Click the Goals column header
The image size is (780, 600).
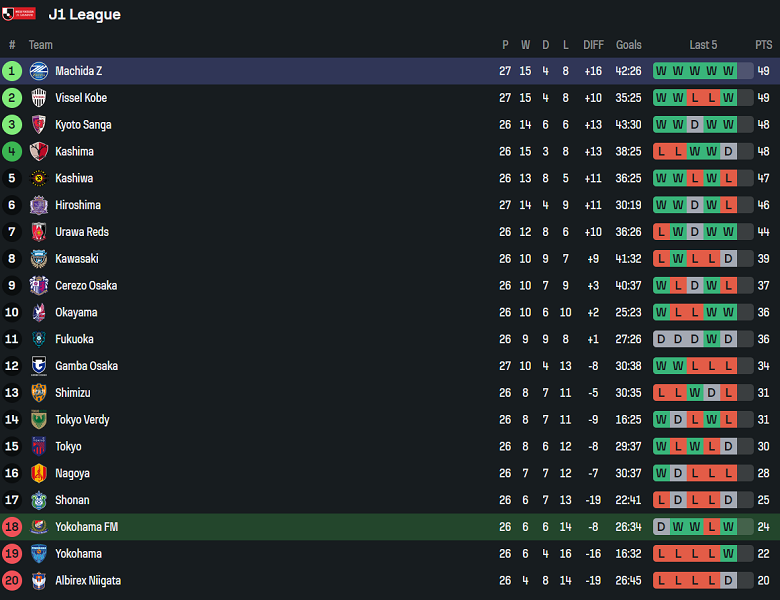[629, 45]
